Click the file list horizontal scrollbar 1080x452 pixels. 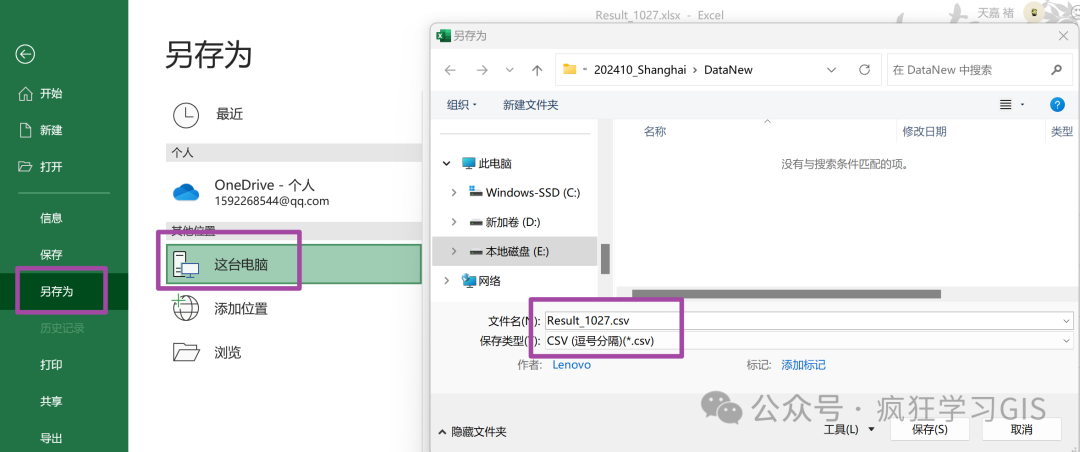(787, 294)
